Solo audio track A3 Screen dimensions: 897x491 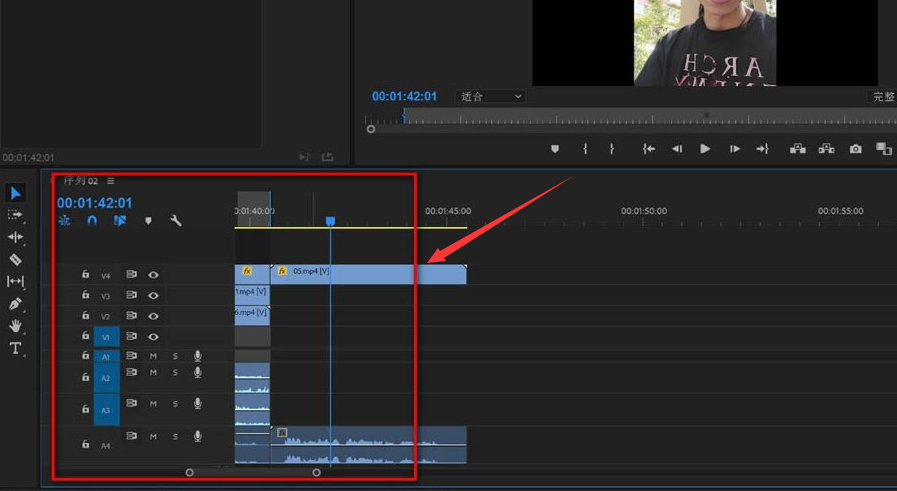[x=175, y=404]
